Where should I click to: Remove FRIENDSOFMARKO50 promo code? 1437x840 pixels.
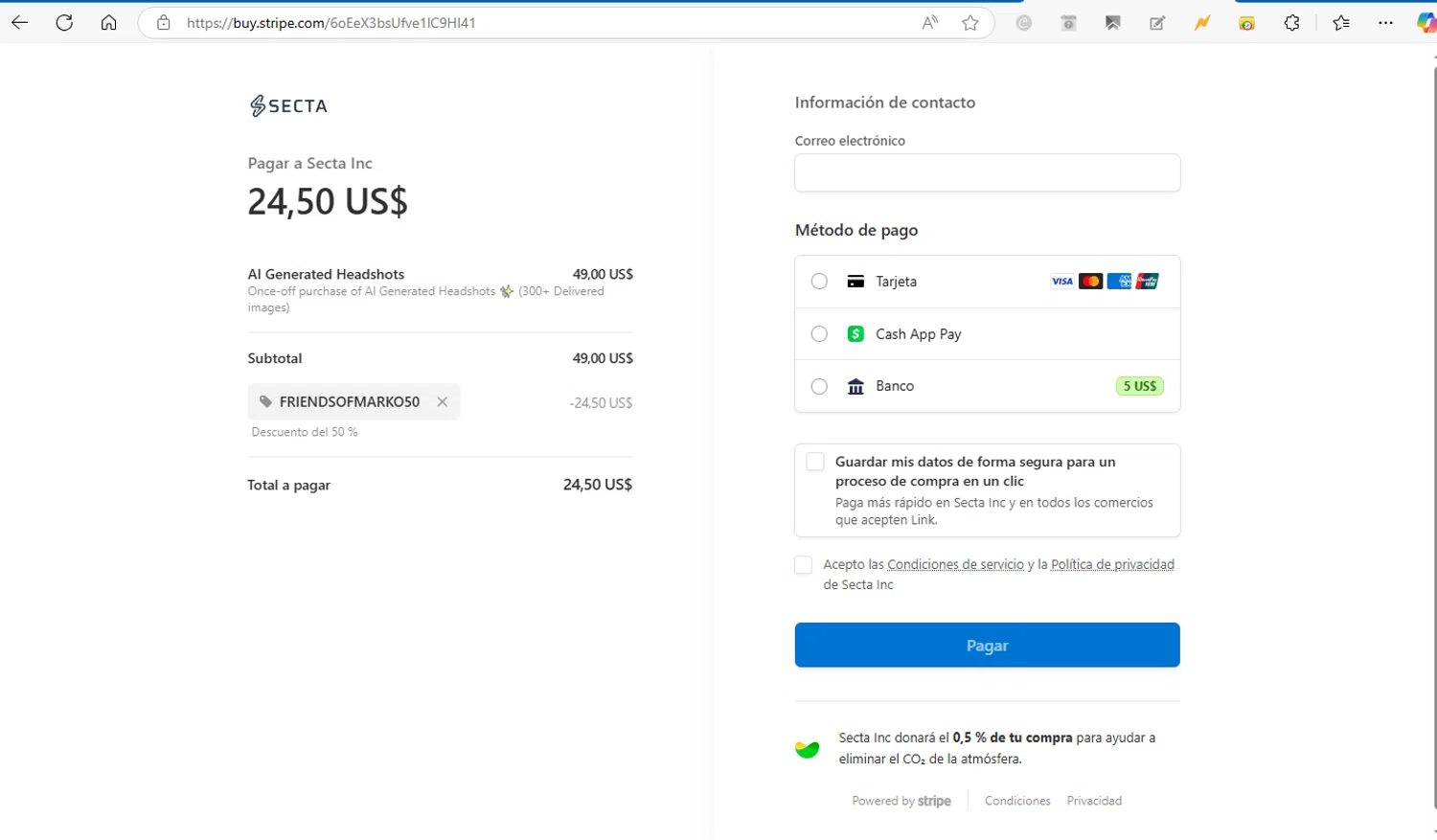pyautogui.click(x=443, y=401)
